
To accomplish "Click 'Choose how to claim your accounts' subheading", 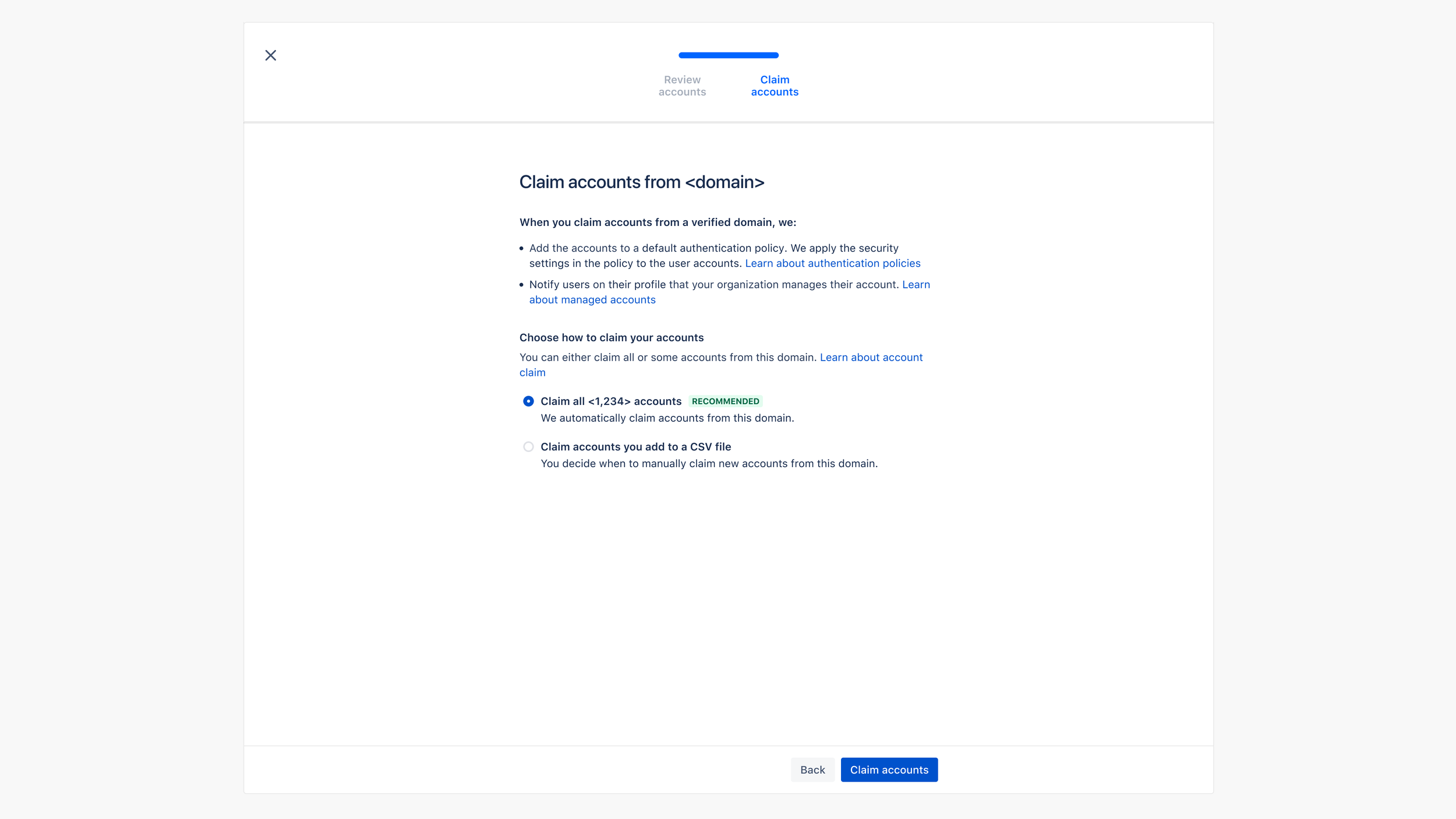I will [611, 338].
